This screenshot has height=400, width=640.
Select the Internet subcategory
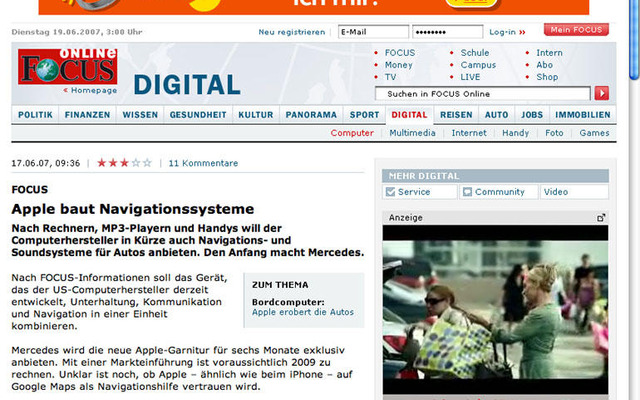point(469,133)
